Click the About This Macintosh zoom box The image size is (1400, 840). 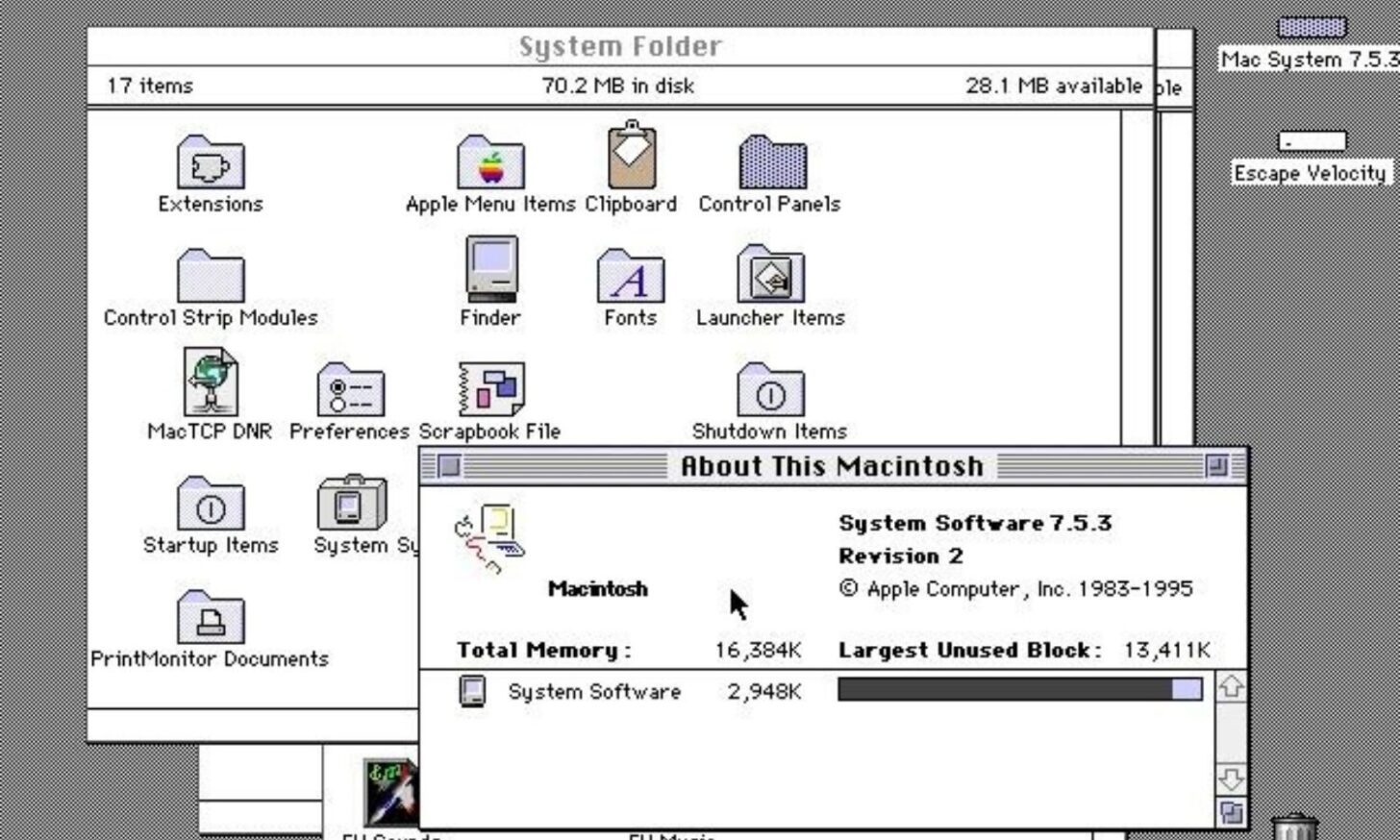[x=1216, y=467]
